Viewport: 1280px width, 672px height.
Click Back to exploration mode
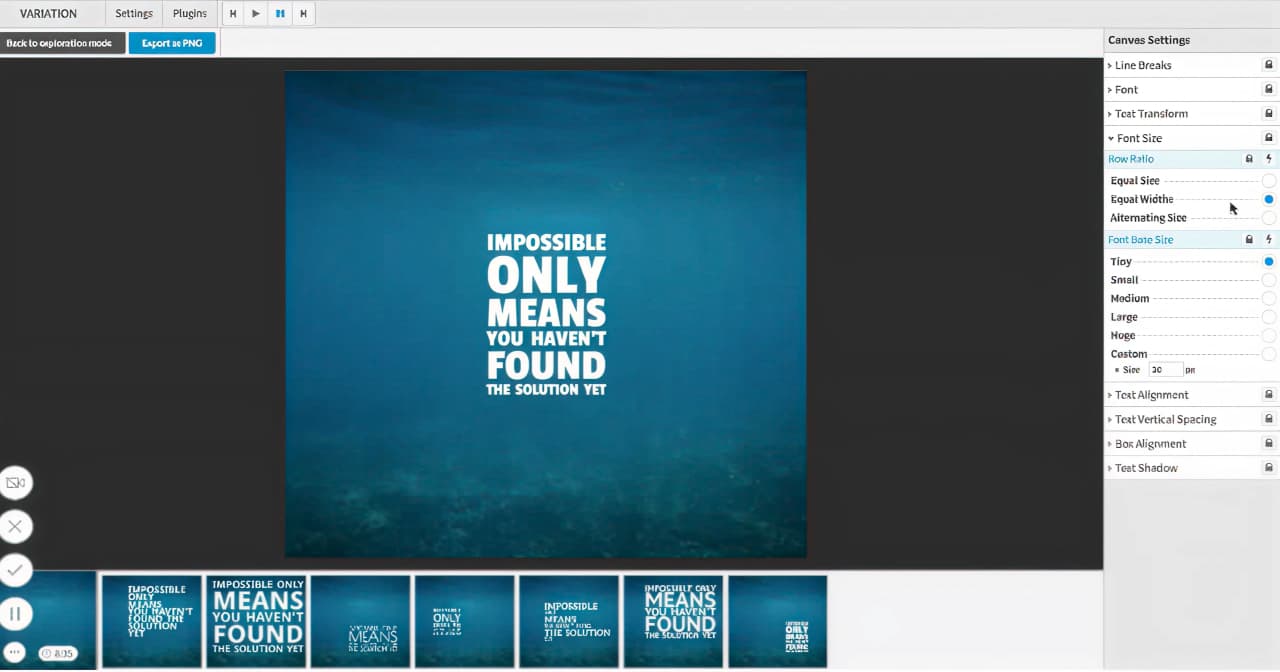click(x=62, y=44)
